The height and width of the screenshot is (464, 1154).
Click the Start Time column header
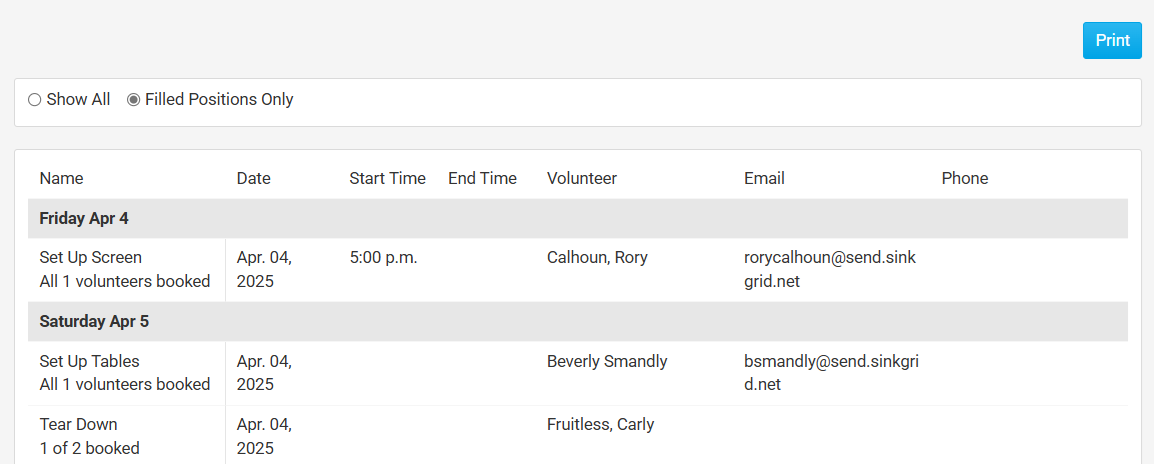pyautogui.click(x=387, y=179)
